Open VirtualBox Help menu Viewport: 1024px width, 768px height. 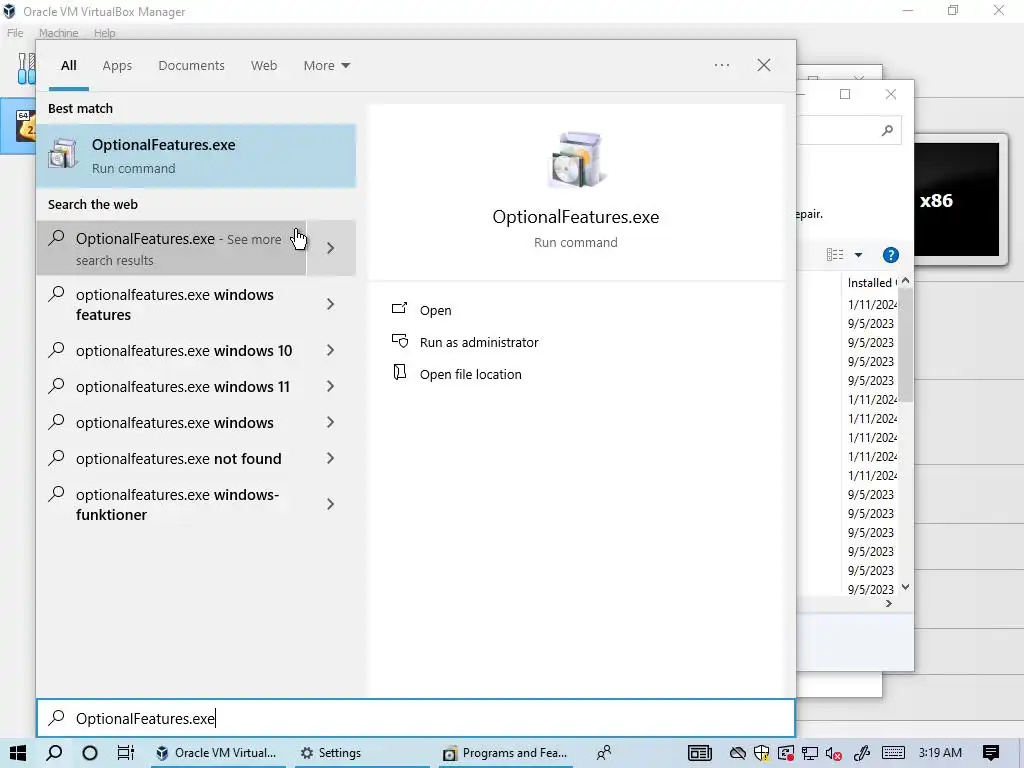pos(104,33)
